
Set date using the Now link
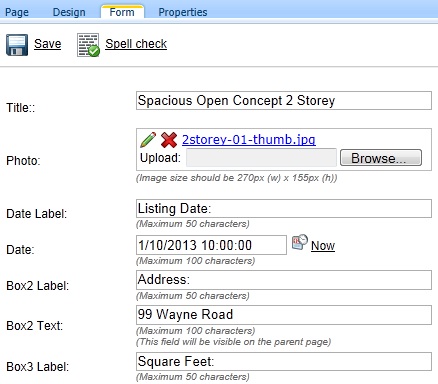click(323, 246)
